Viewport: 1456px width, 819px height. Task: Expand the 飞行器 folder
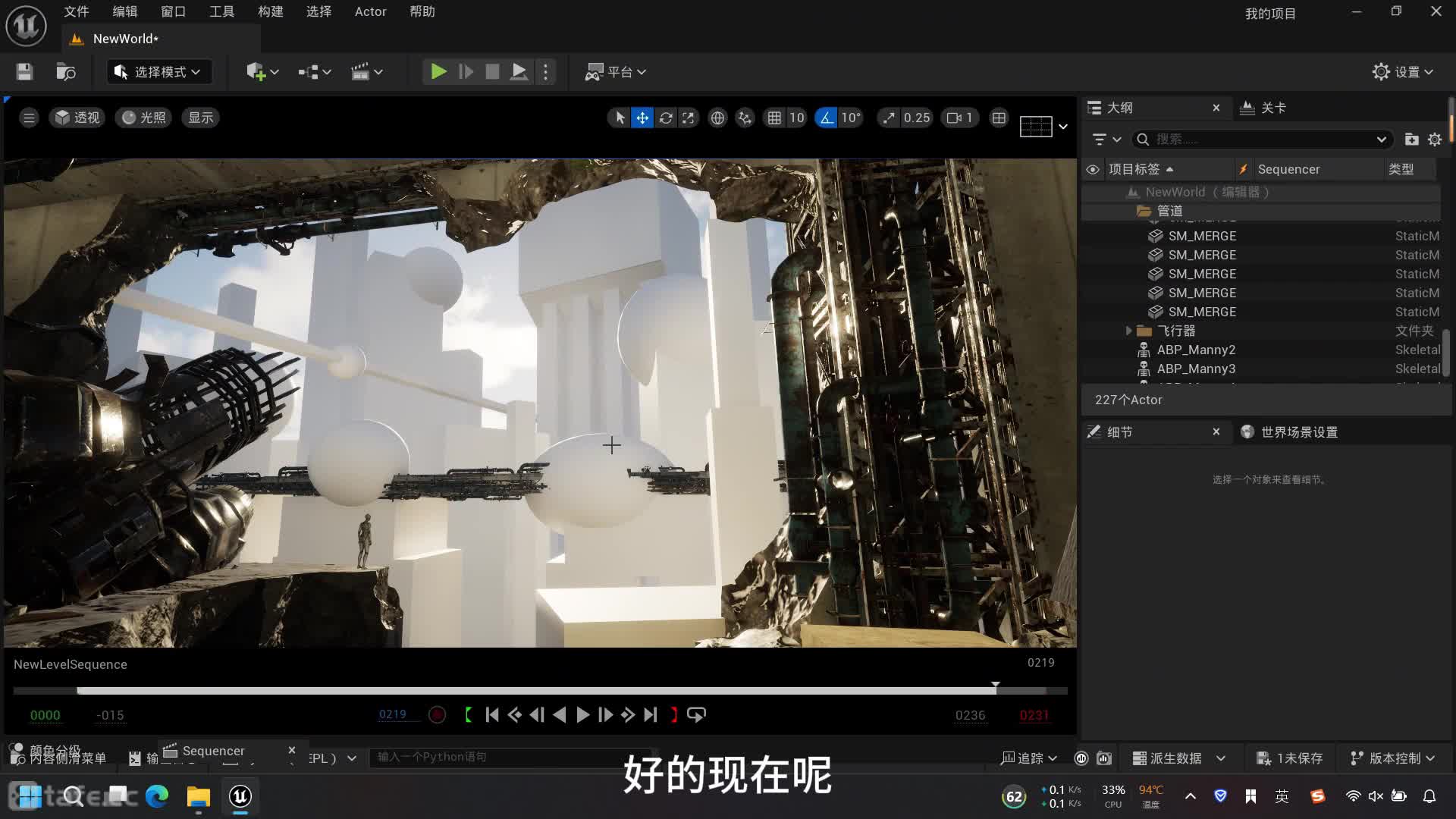[1128, 331]
